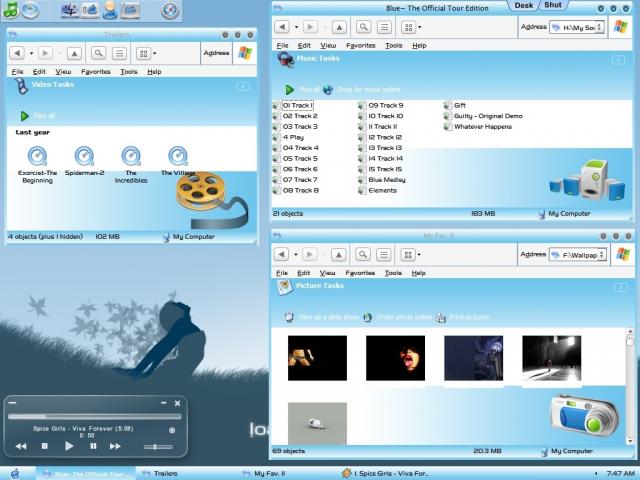This screenshot has height=480, width=640.
Task: Select the open-mouth face wallpaper thumbnail
Action: (x=396, y=358)
